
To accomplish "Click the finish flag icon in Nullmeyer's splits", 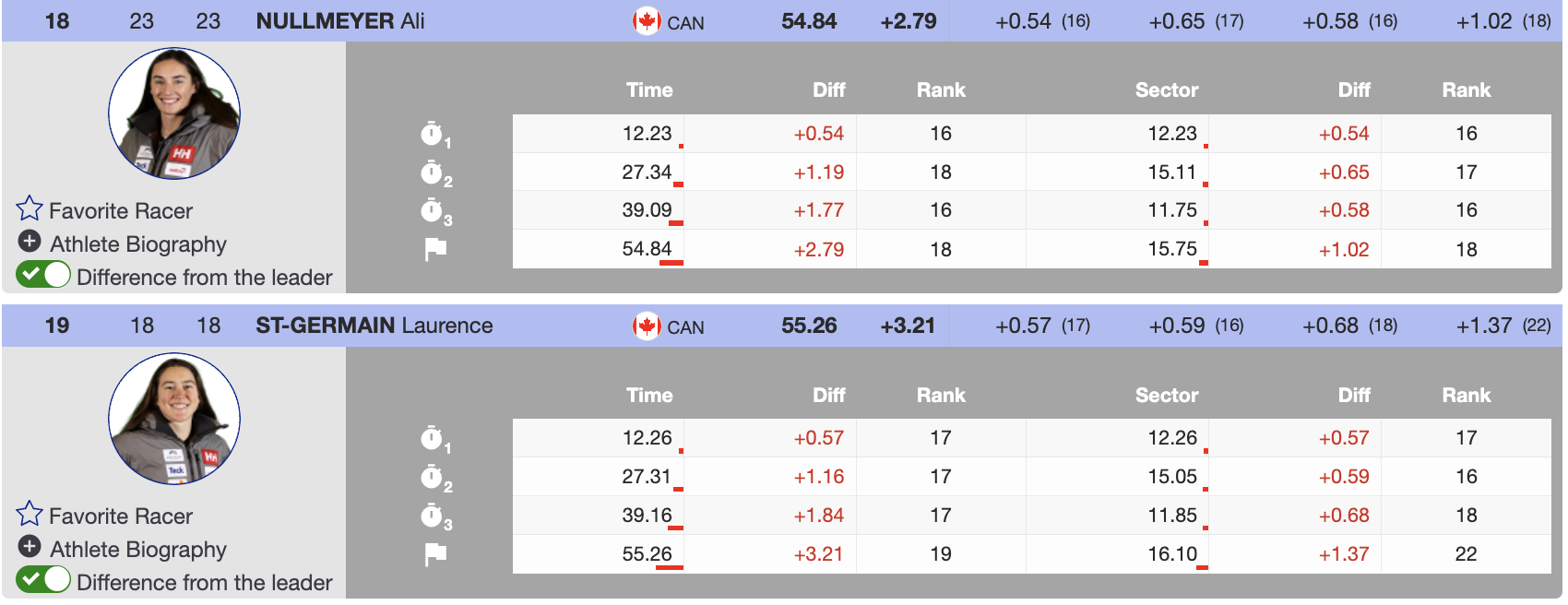I will [x=435, y=249].
